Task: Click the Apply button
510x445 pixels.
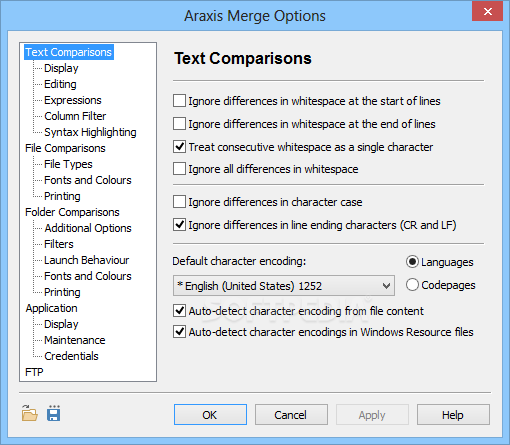Action: [372, 415]
